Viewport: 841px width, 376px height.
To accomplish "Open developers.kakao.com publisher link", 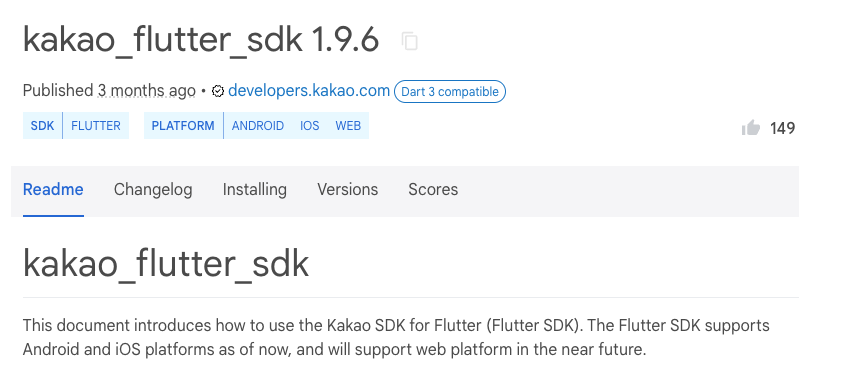I will pos(309,91).
